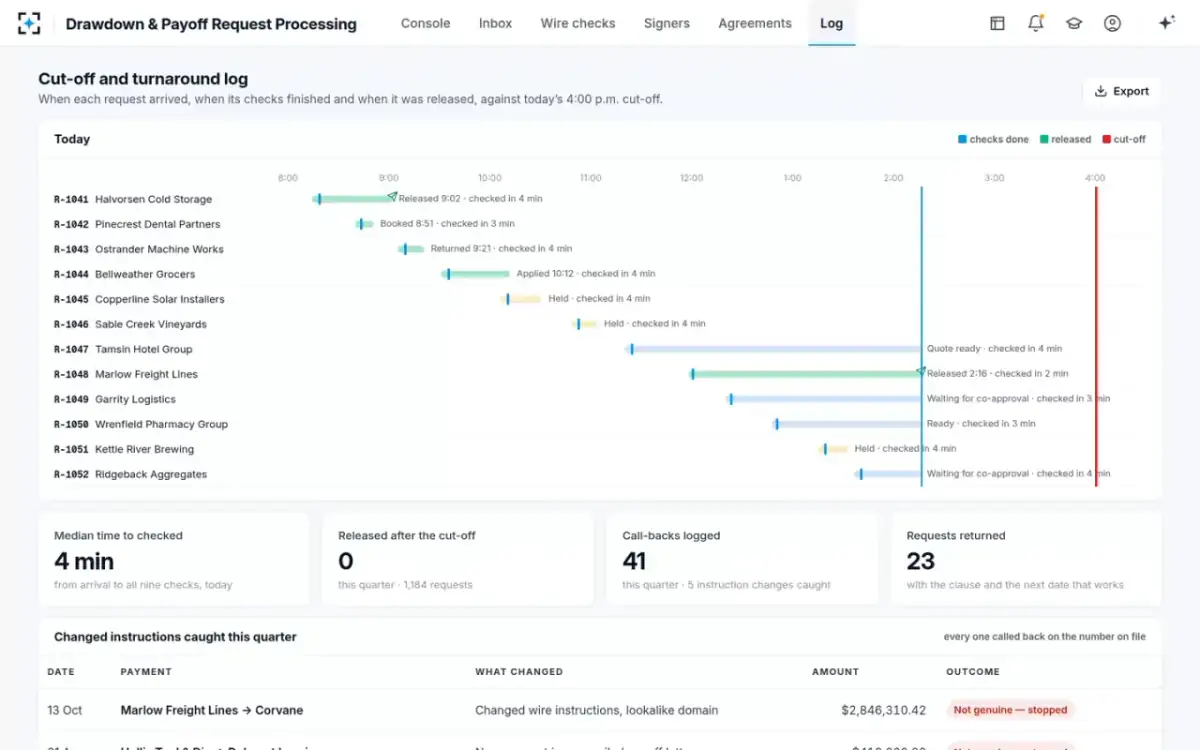
Task: Click the 13 Oct date cell
Action: (65, 710)
